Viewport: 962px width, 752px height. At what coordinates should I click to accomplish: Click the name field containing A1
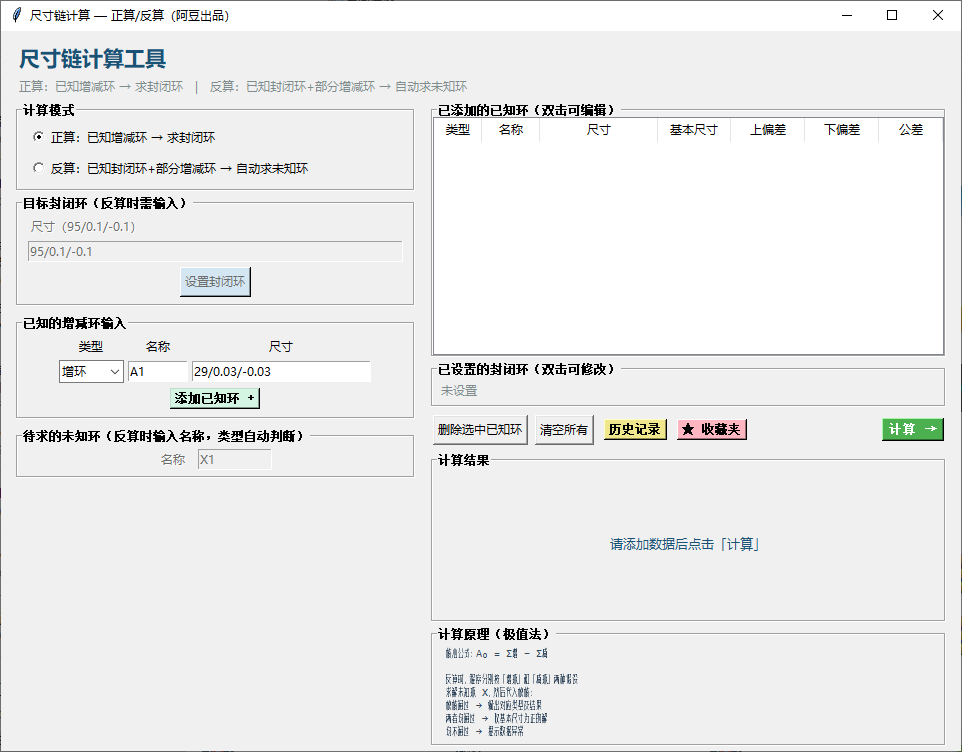158,372
